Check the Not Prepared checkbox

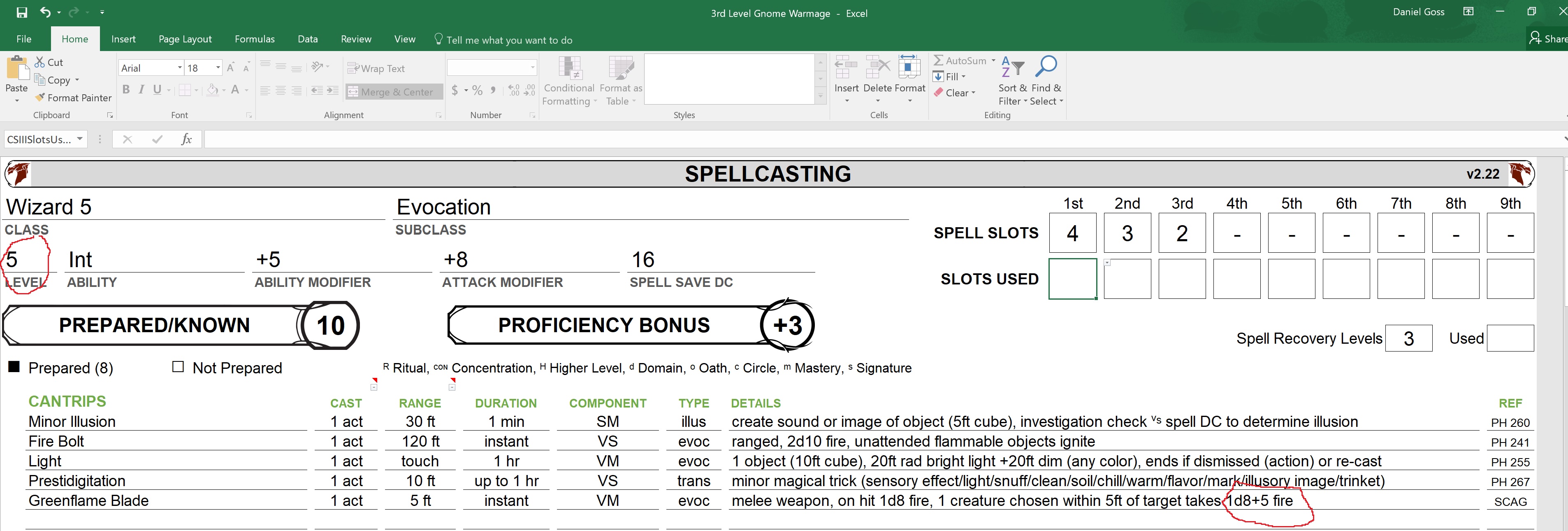point(177,367)
